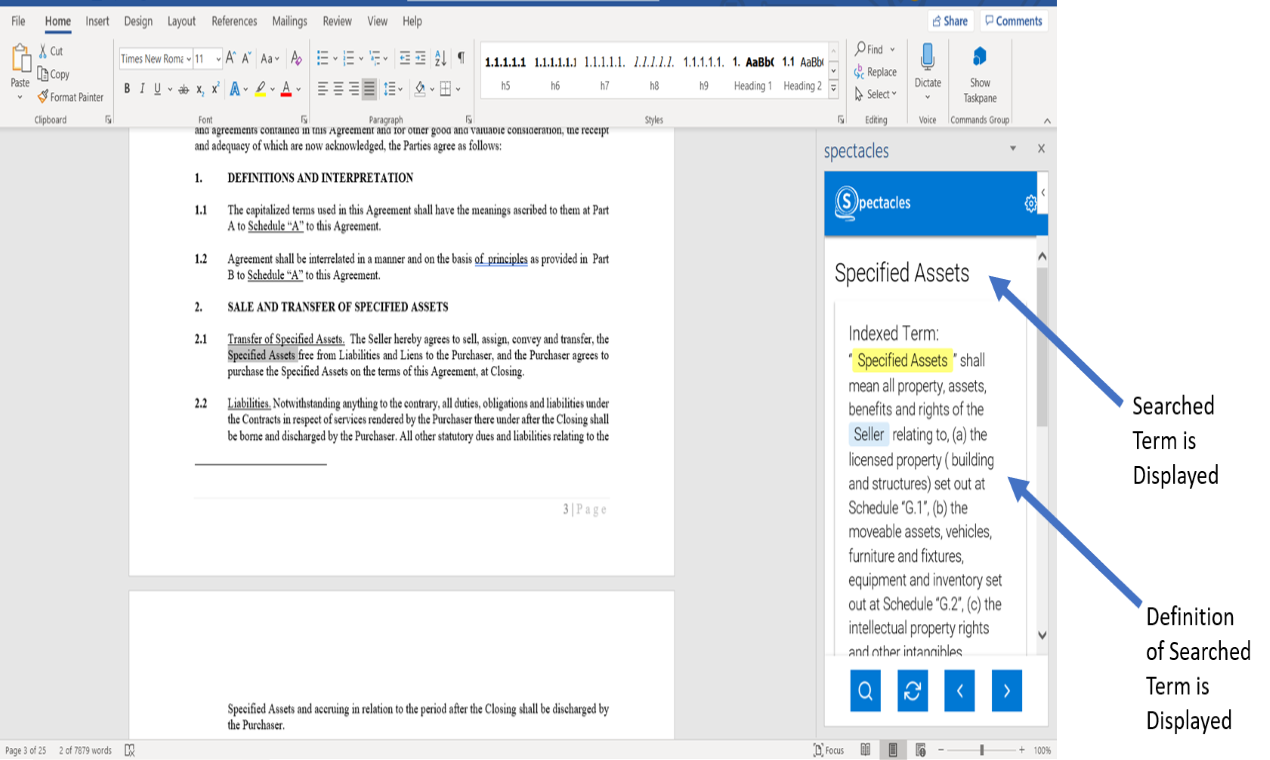The height and width of the screenshot is (760, 1270).
Task: Expand bullet list options
Action: click(x=336, y=58)
